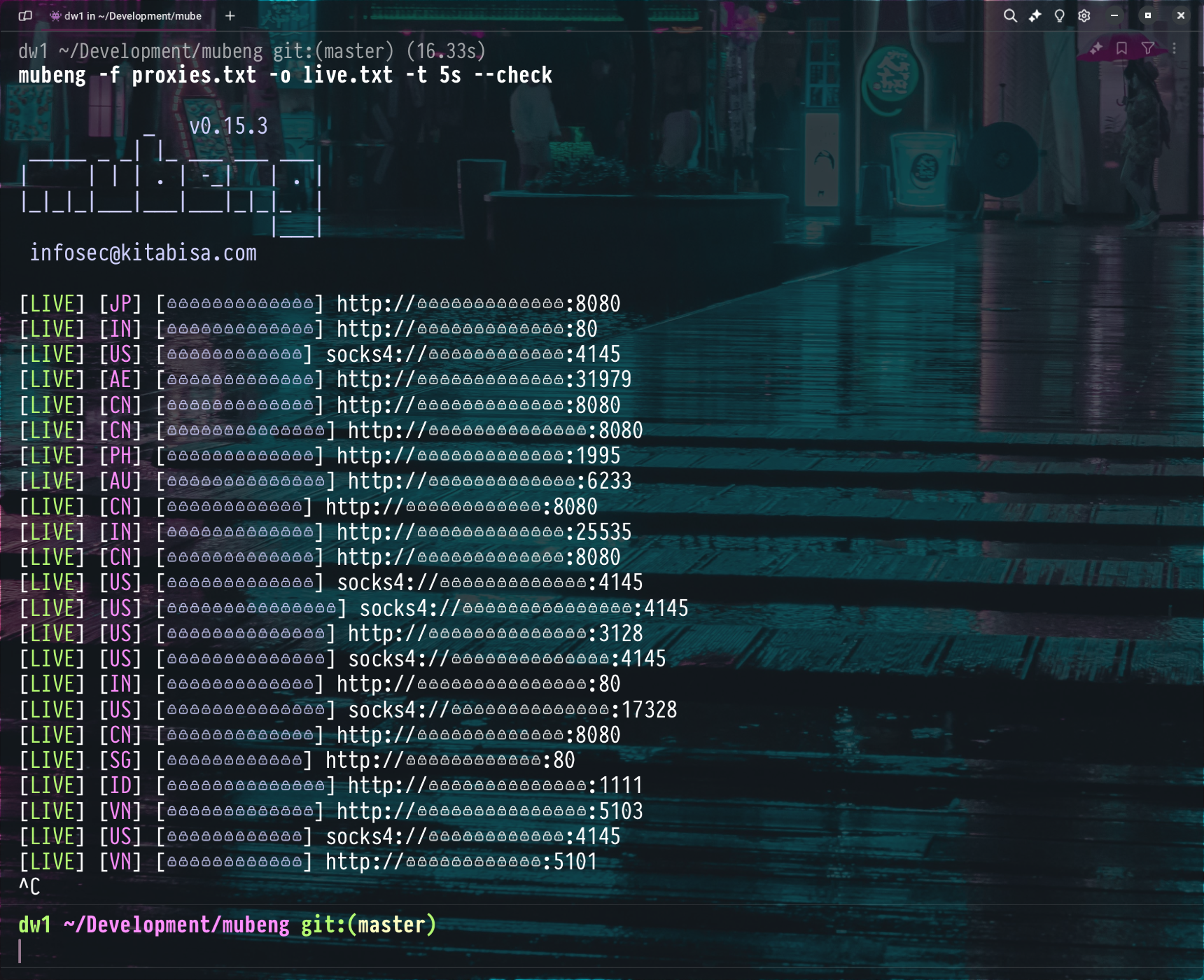This screenshot has height=980, width=1204.
Task: Filter the block output with funnel icon
Action: point(1148,48)
